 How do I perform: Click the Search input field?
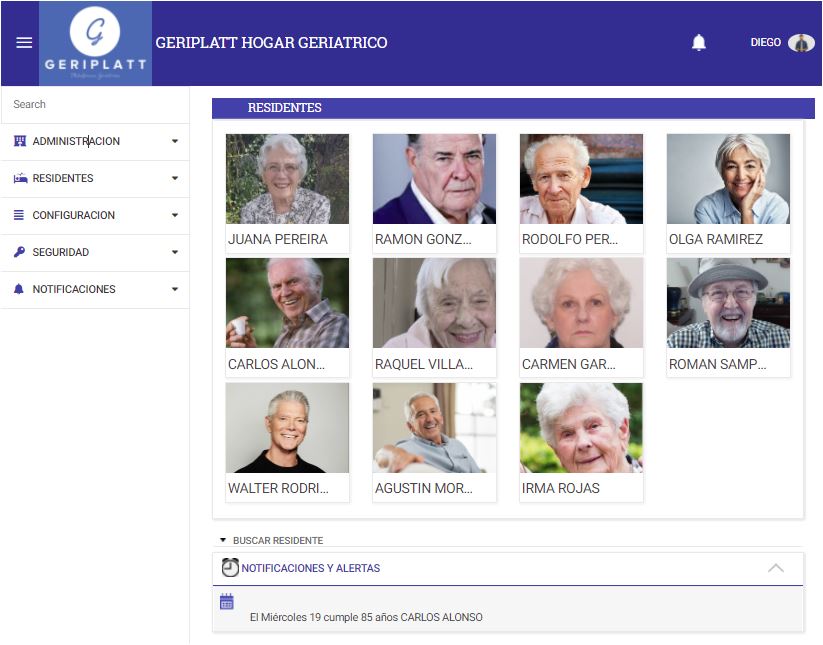click(95, 104)
